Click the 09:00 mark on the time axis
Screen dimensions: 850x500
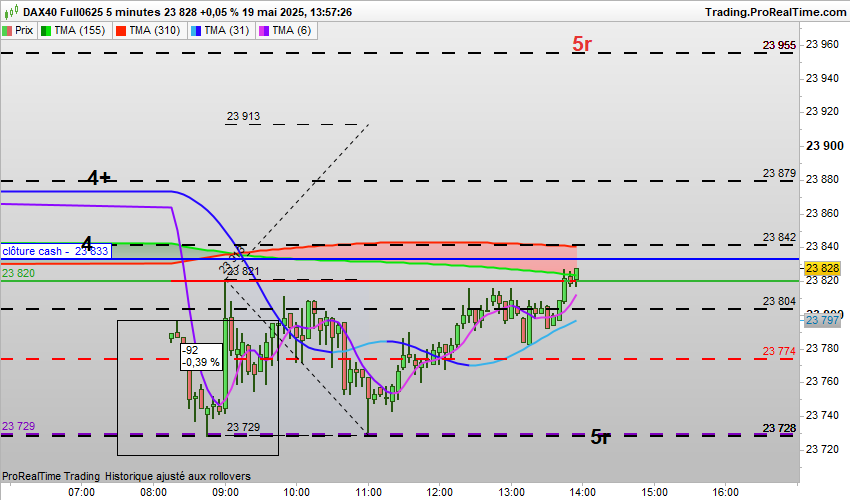[x=225, y=492]
